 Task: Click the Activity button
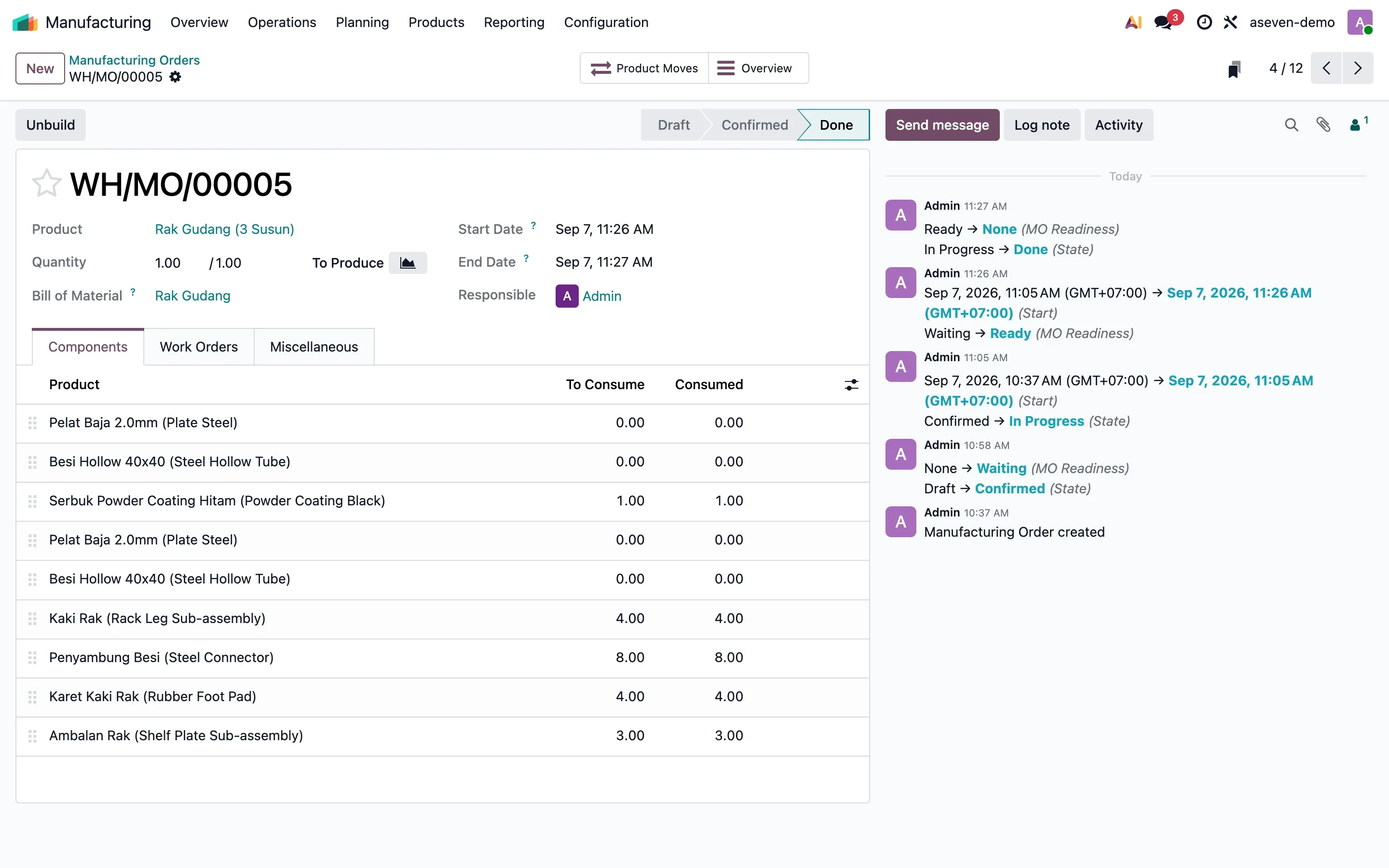tap(1118, 124)
